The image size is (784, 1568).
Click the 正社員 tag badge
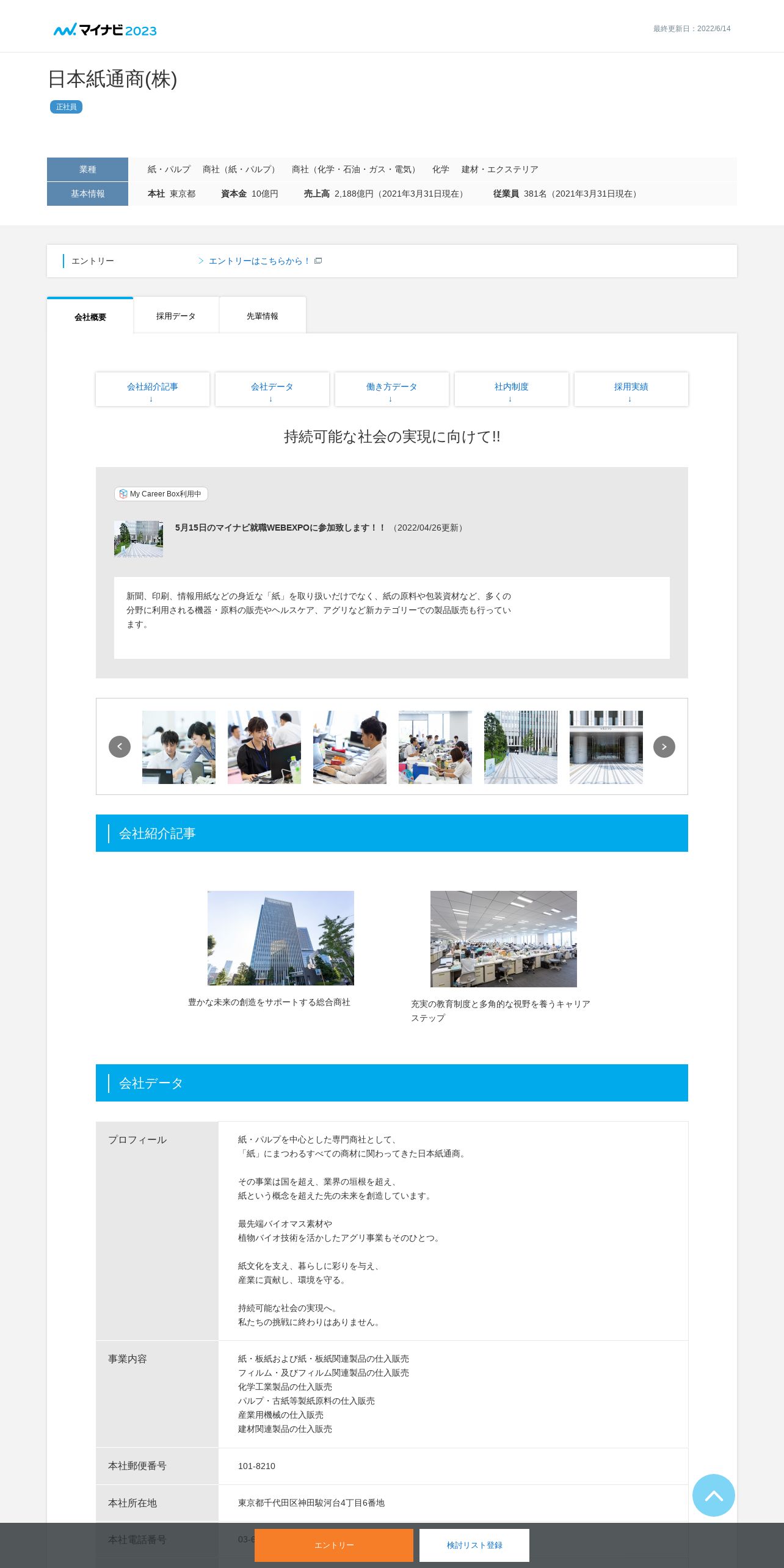(66, 107)
